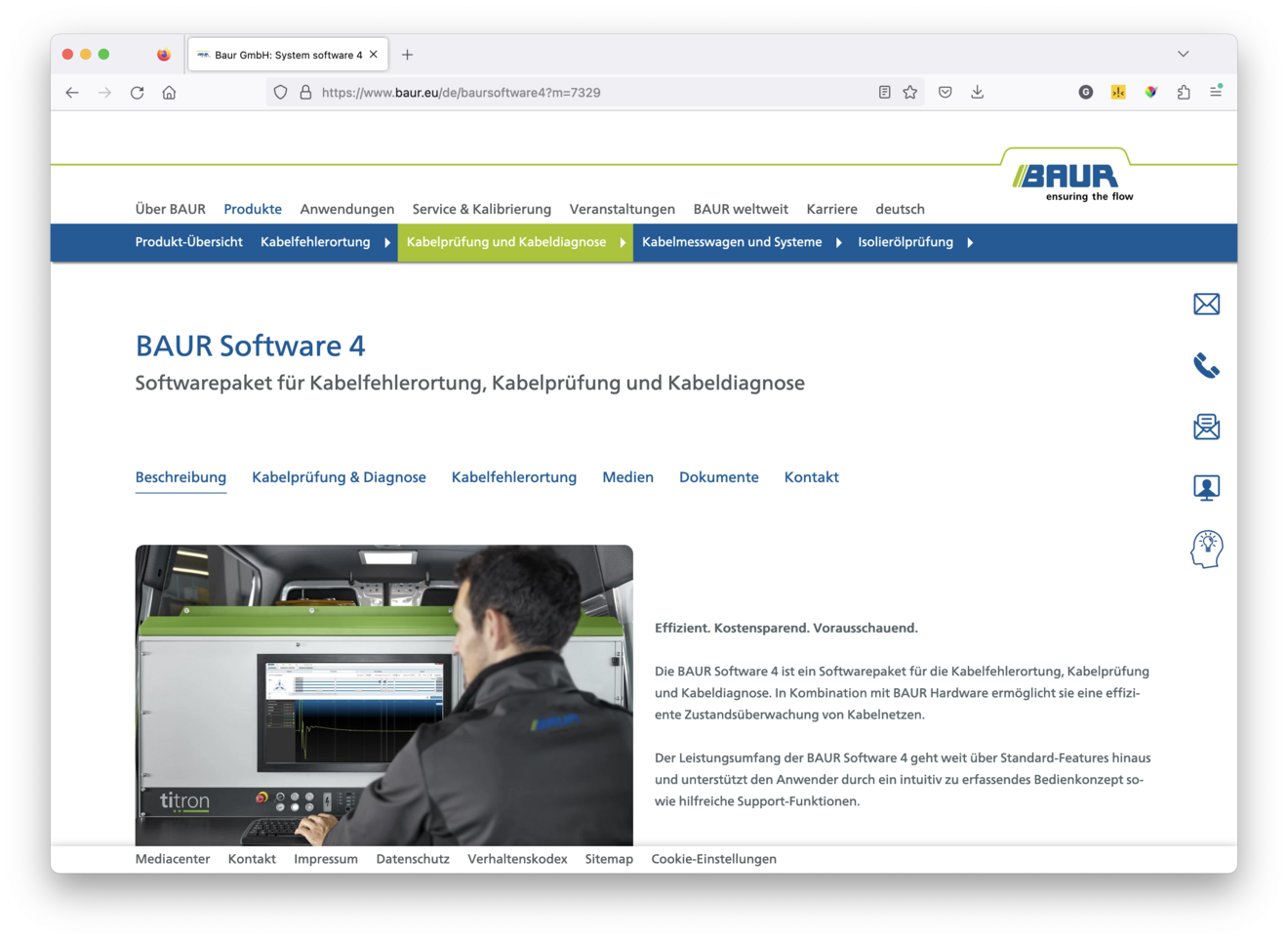The width and height of the screenshot is (1288, 940).
Task: Expand Isolierölprüfung submenu arrow
Action: (x=970, y=243)
